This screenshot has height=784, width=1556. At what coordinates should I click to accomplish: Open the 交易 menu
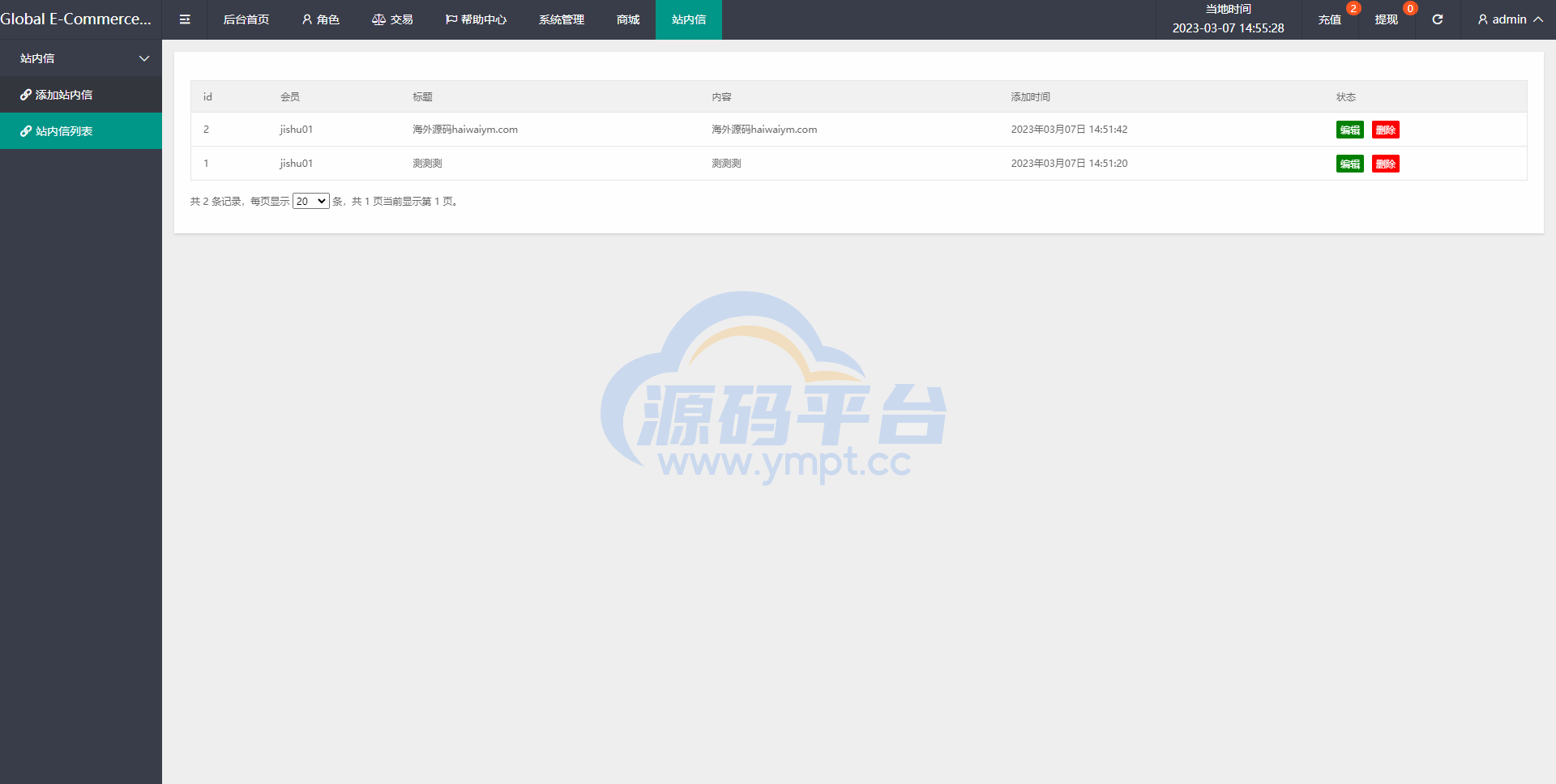393,19
